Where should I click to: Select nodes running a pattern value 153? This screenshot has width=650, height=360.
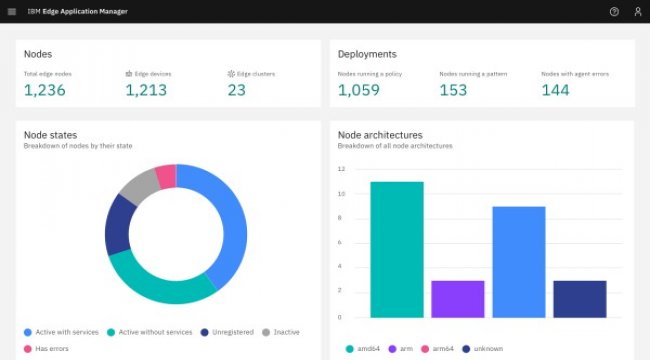coord(453,90)
